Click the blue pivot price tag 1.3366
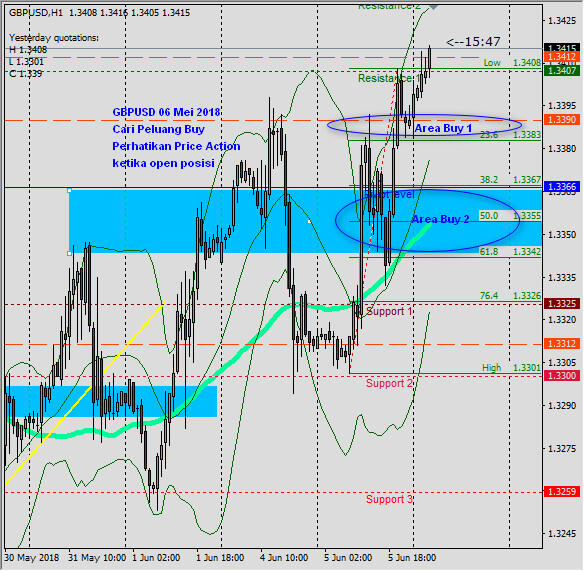Viewport: 584px width, 571px height. tap(562, 187)
